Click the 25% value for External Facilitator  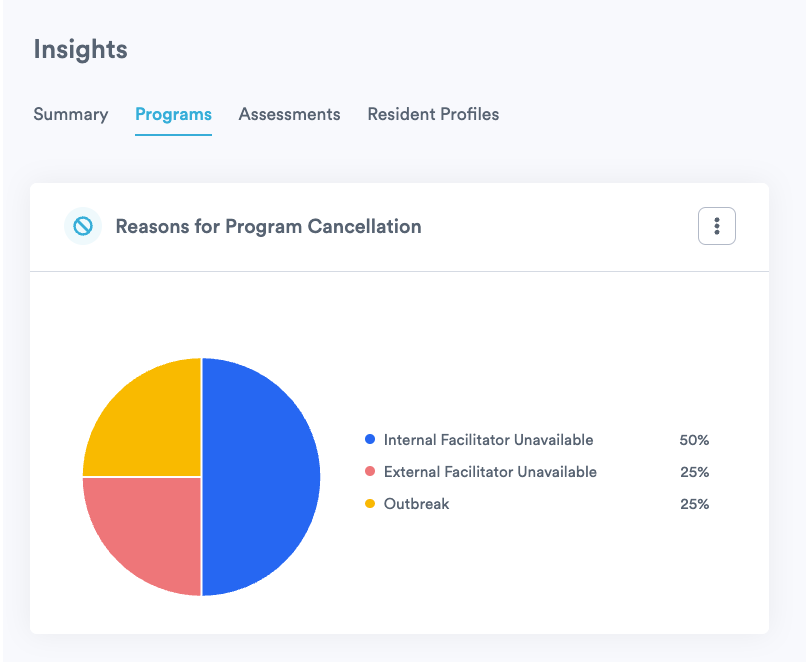tap(694, 472)
